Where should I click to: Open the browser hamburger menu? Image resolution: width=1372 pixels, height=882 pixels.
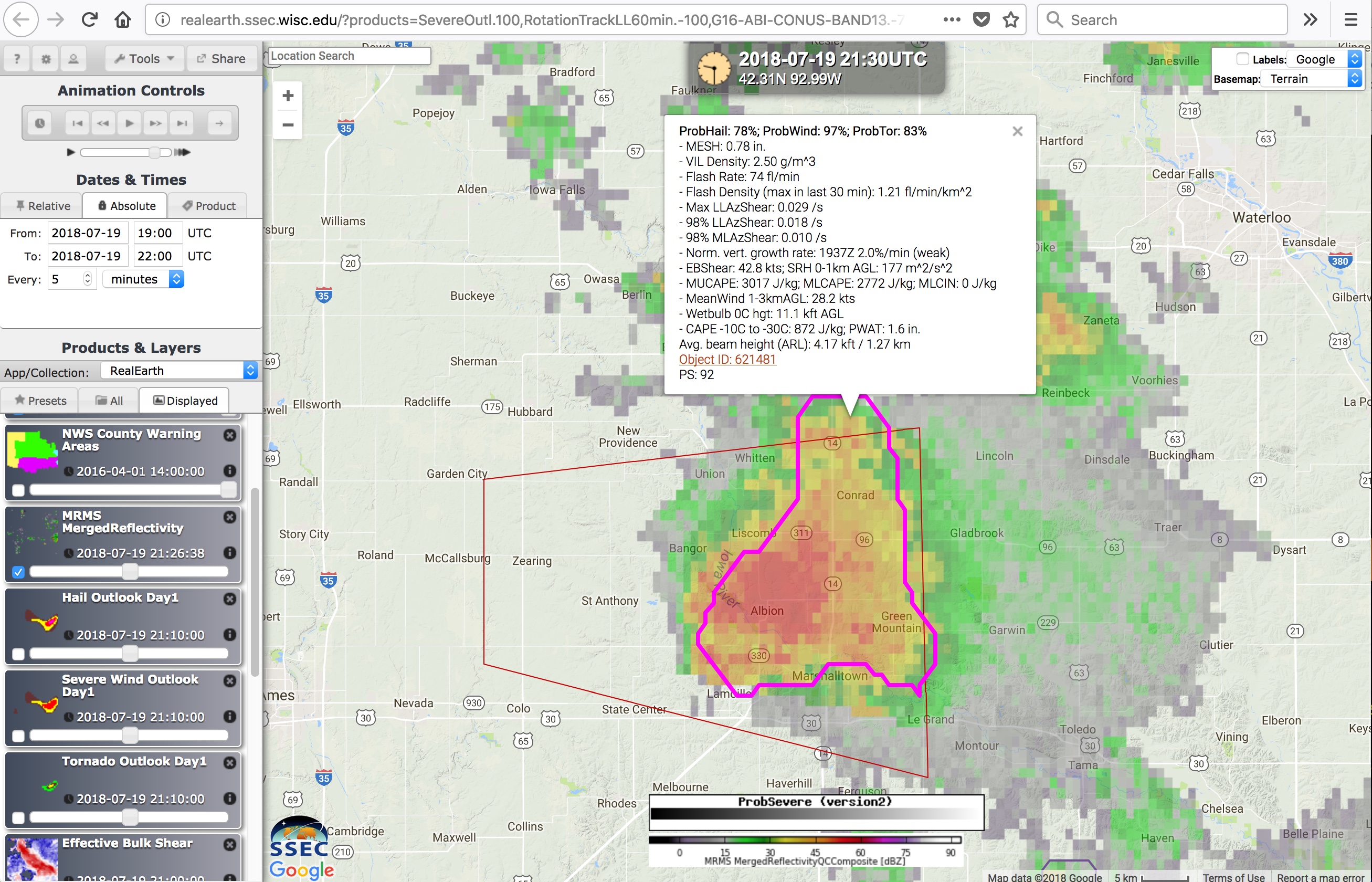[1351, 20]
